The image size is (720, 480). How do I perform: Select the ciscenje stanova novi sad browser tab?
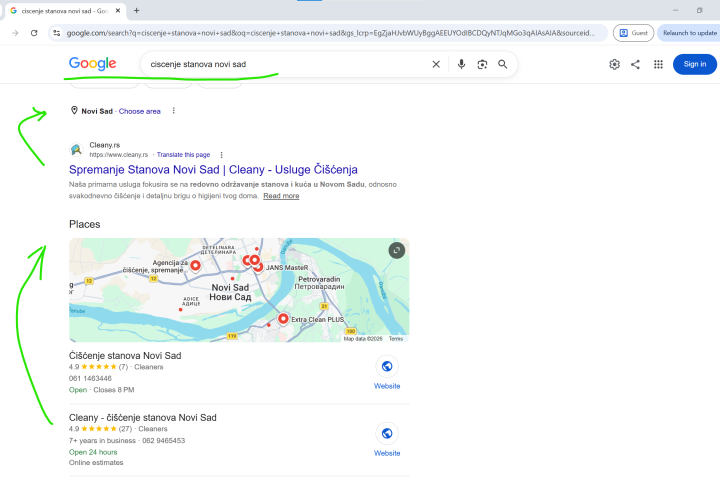[64, 11]
